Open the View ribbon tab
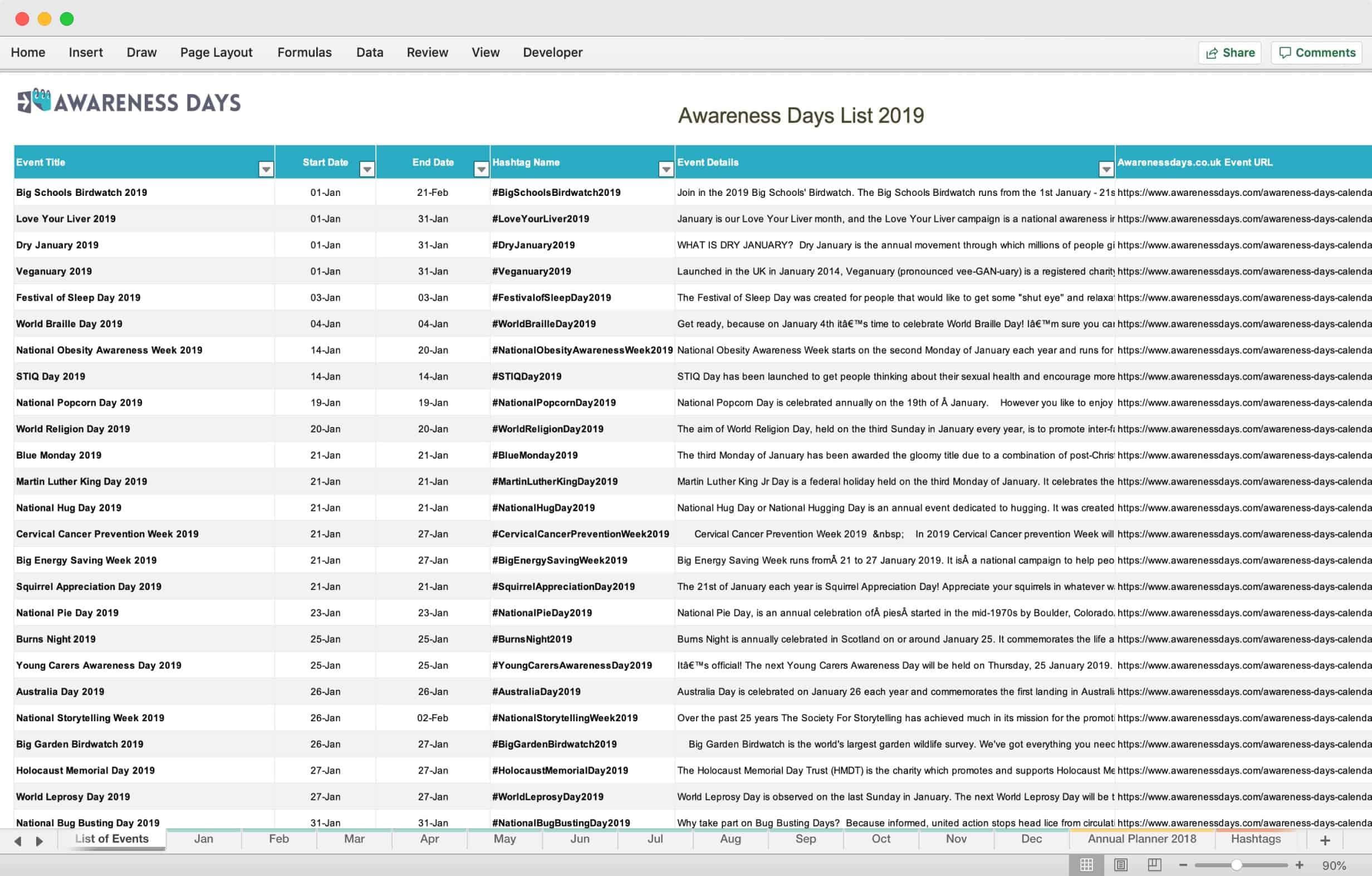Image resolution: width=1372 pixels, height=876 pixels. (x=485, y=52)
